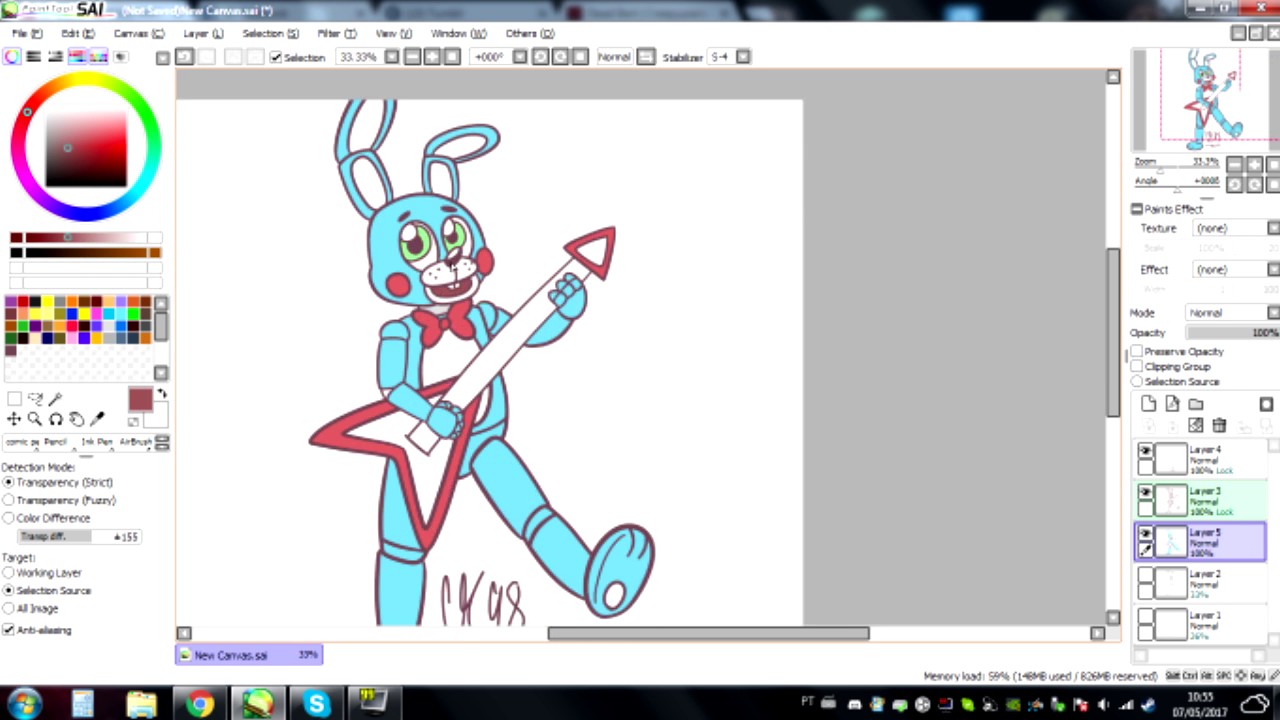
Task: Open the File menu
Action: click(27, 33)
